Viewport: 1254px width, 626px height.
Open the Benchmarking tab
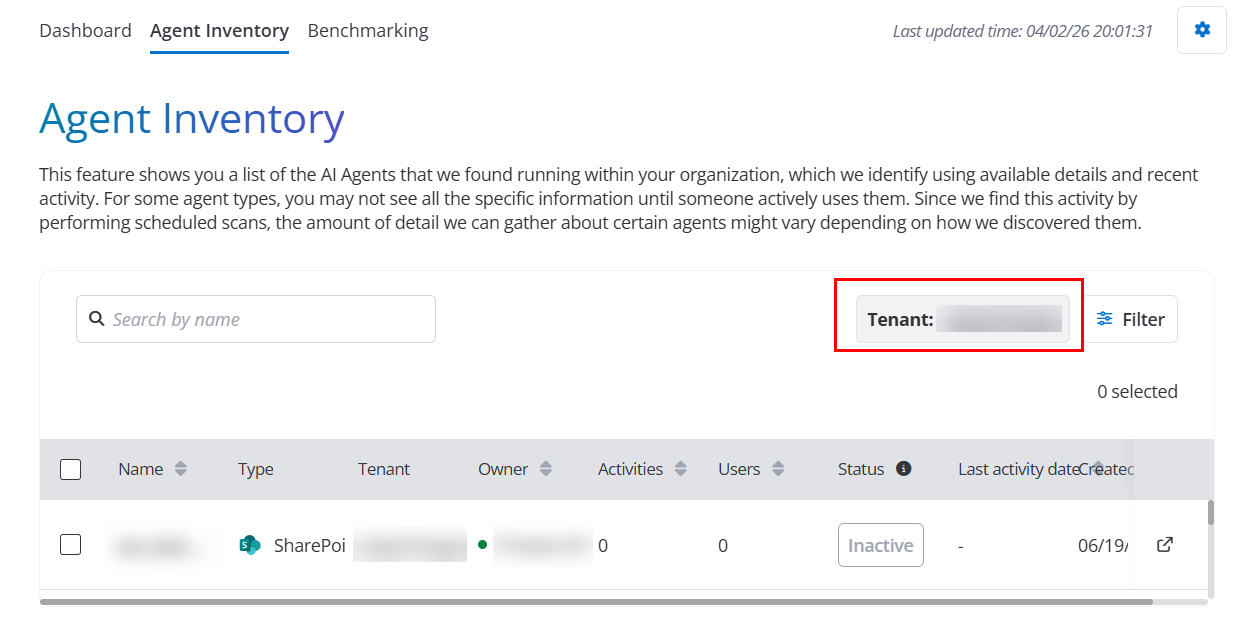(368, 30)
